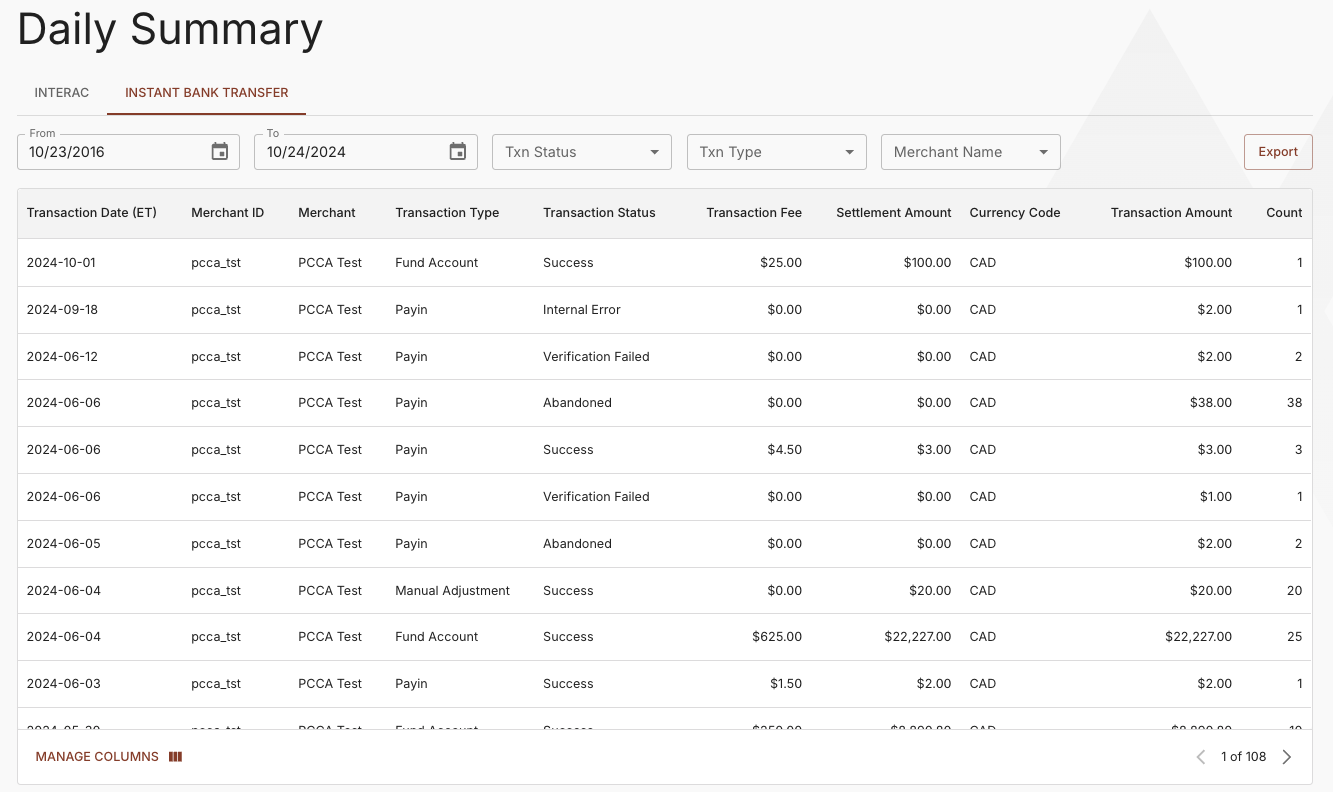Open the From date calendar picker
1333x792 pixels.
tap(219, 151)
